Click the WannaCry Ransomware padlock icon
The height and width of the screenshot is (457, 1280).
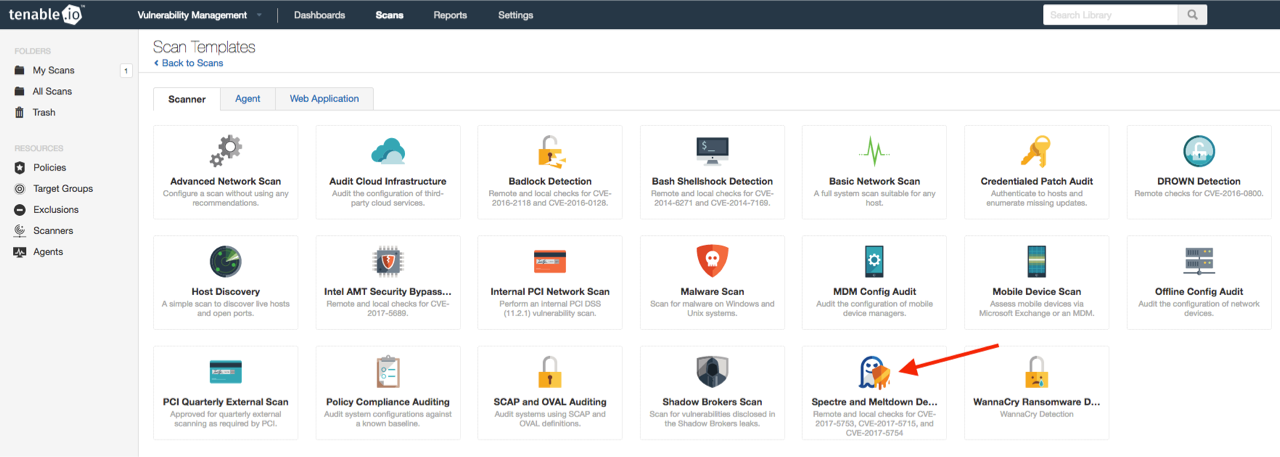click(x=1036, y=372)
